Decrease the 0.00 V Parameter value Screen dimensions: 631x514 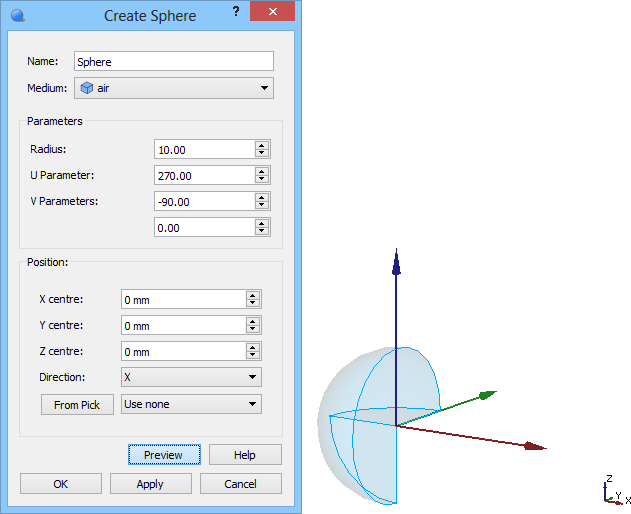point(262,231)
